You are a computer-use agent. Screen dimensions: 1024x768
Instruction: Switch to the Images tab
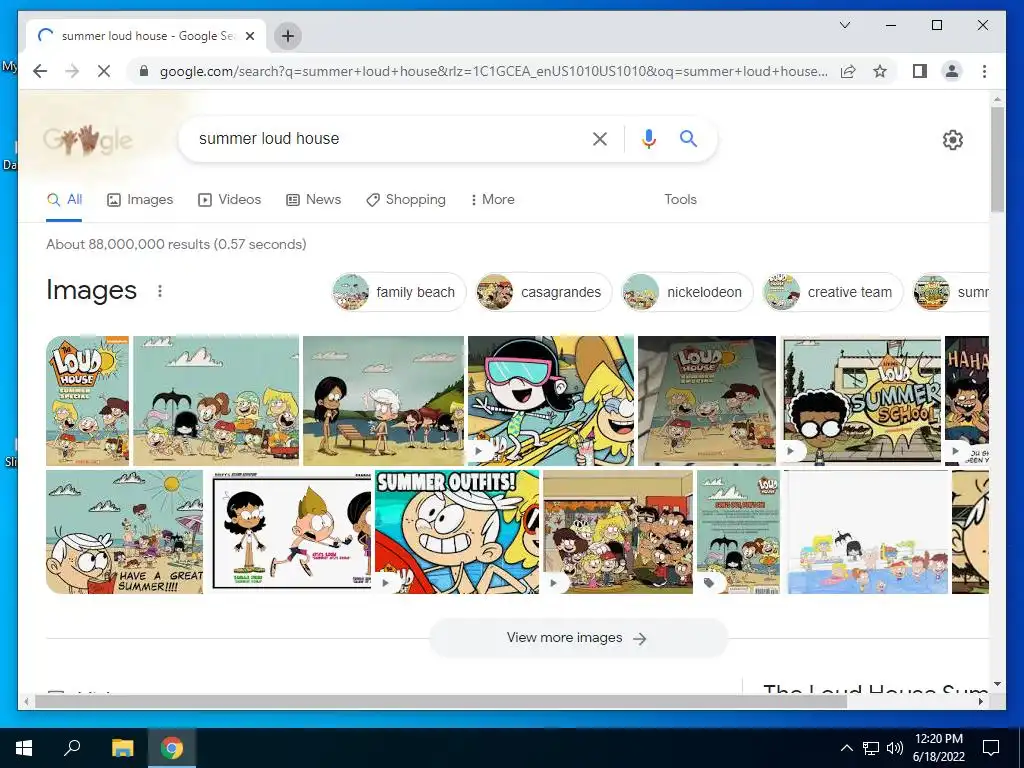coord(140,199)
